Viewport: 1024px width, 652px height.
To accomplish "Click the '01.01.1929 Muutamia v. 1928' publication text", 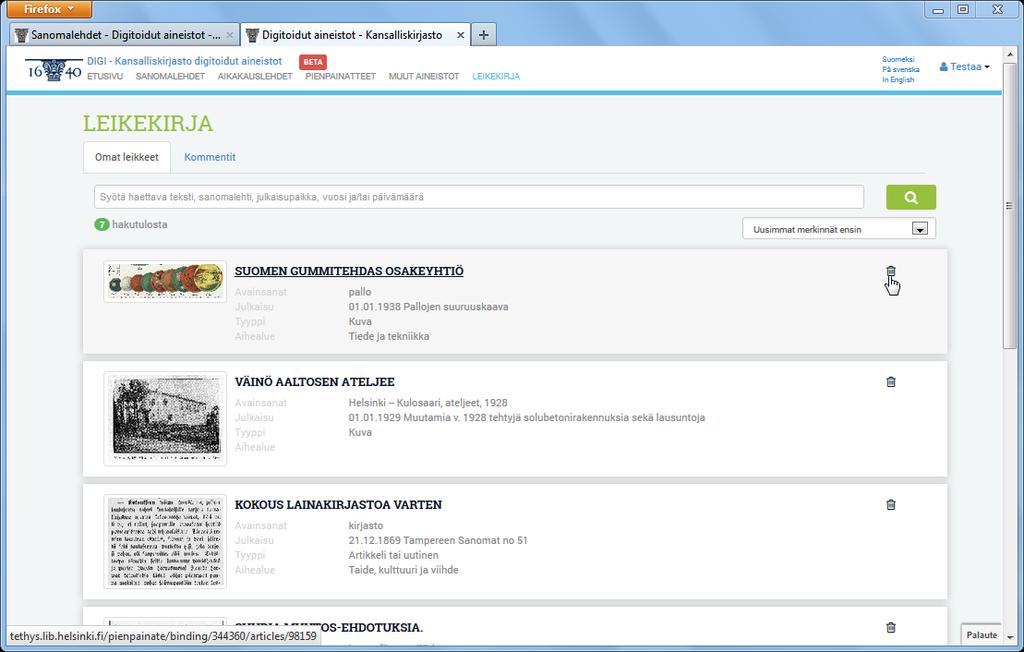I will (x=526, y=417).
